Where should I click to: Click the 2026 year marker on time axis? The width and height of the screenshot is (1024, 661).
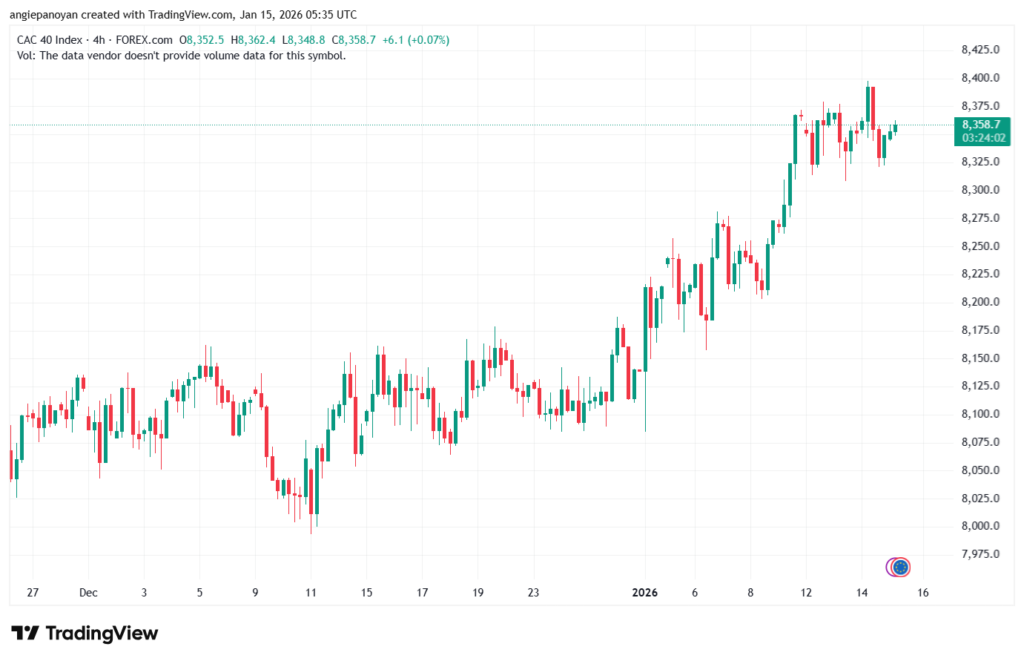[x=645, y=593]
